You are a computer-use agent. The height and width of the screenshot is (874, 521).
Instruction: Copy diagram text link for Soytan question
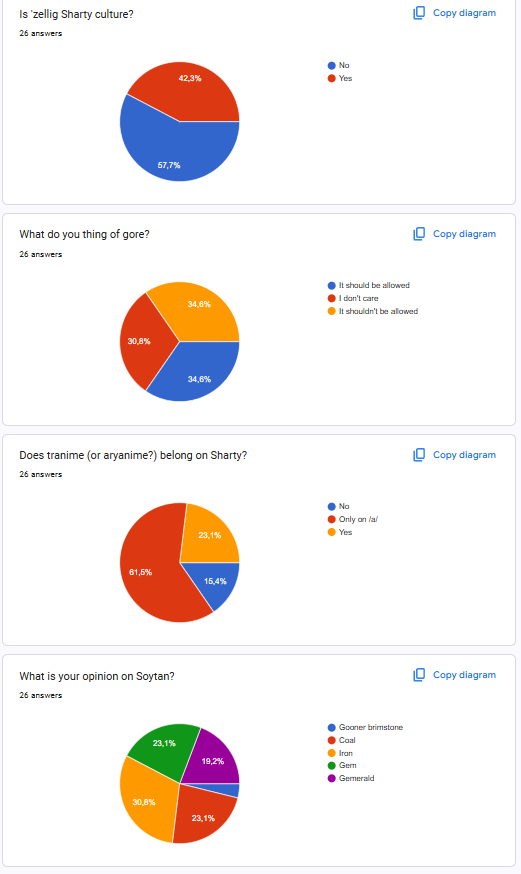pyautogui.click(x=464, y=675)
